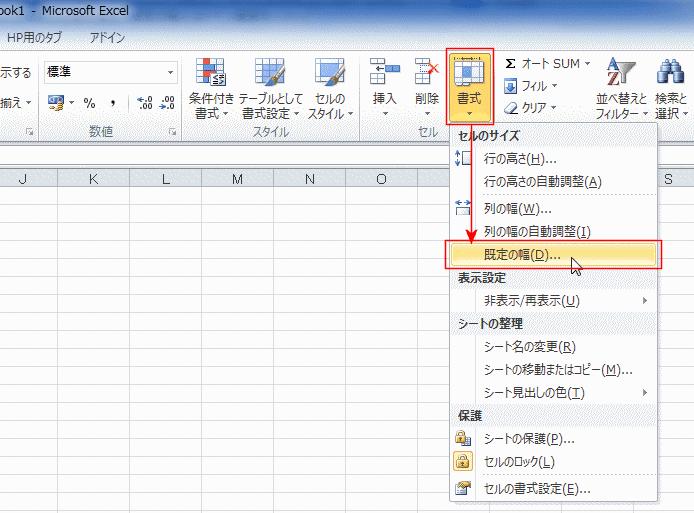Select column header M
This screenshot has height=513, width=694.
point(238,179)
